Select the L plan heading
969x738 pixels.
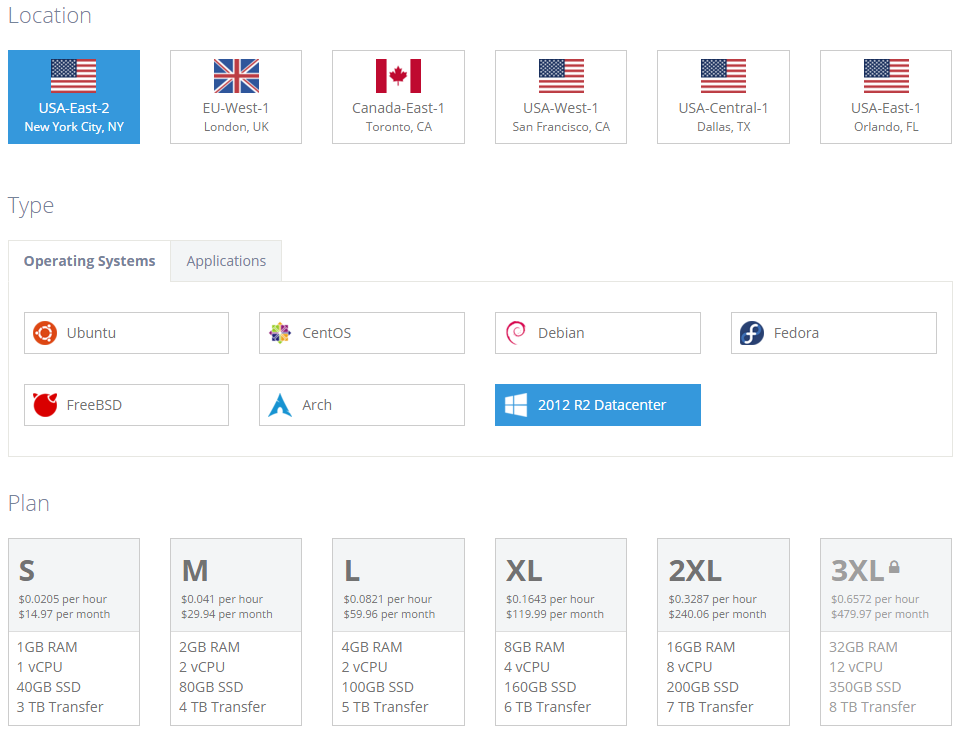[x=352, y=570]
